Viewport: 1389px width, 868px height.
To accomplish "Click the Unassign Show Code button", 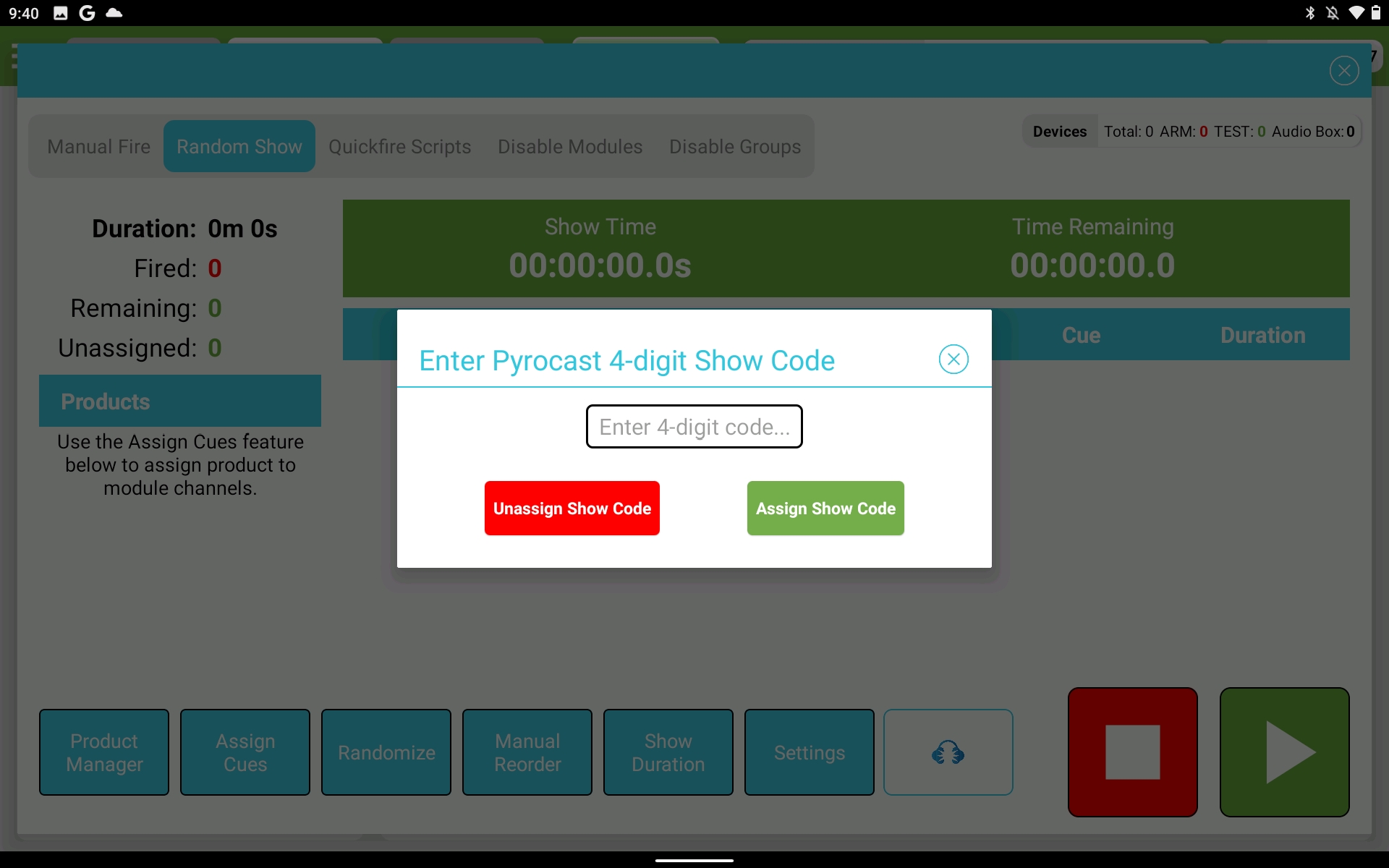I will coord(572,508).
